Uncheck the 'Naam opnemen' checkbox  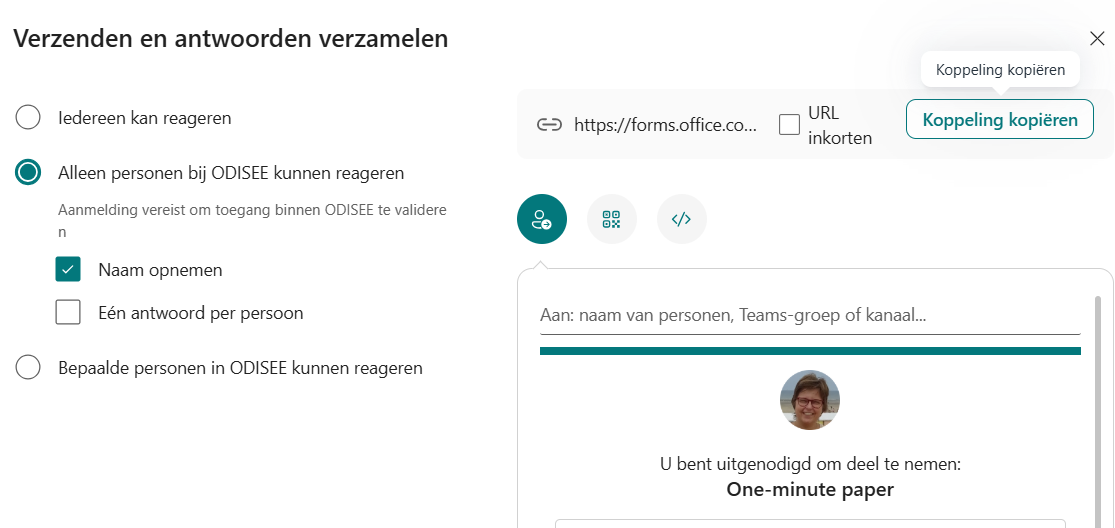tap(68, 270)
